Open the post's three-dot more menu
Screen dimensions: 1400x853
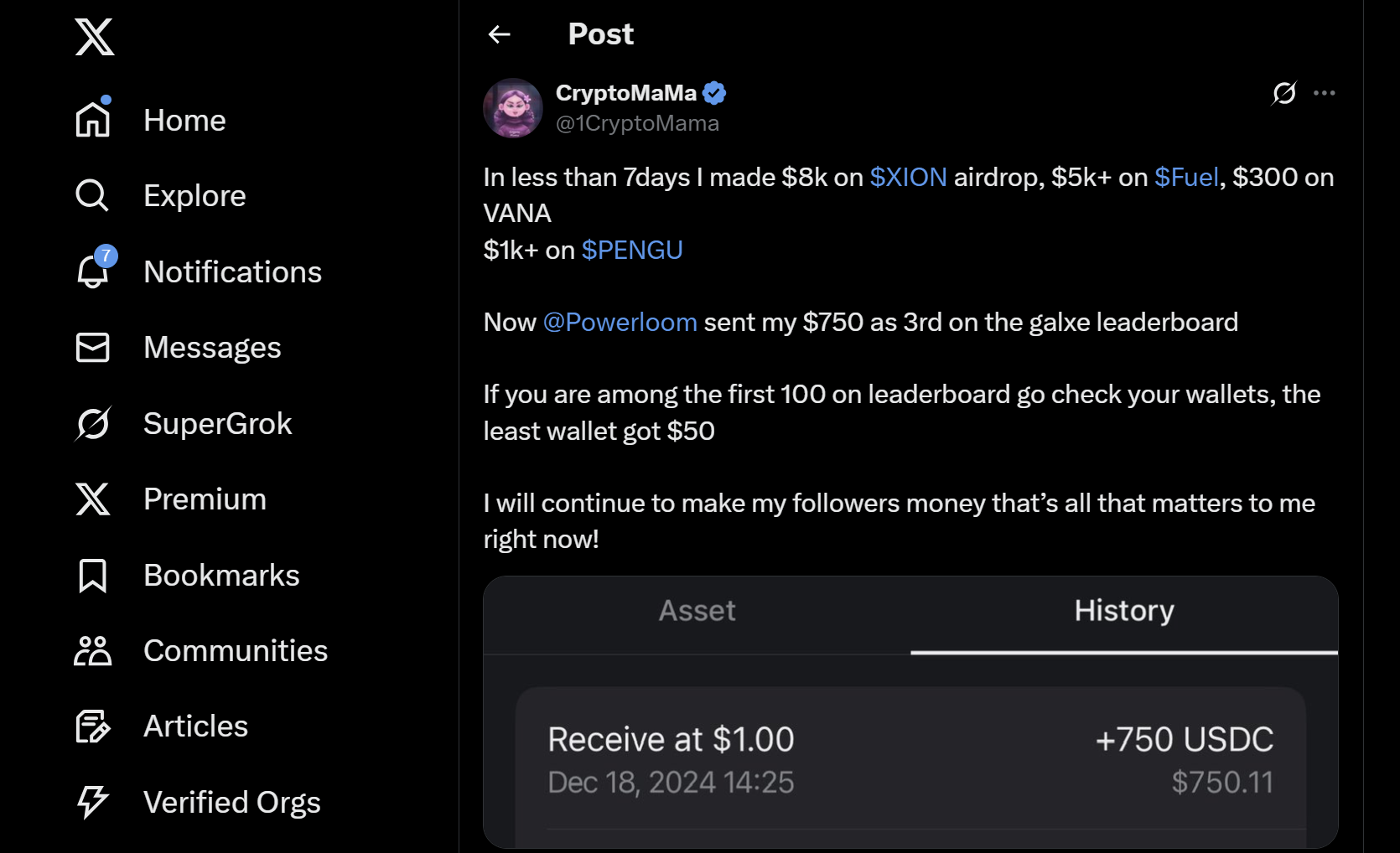click(1325, 93)
